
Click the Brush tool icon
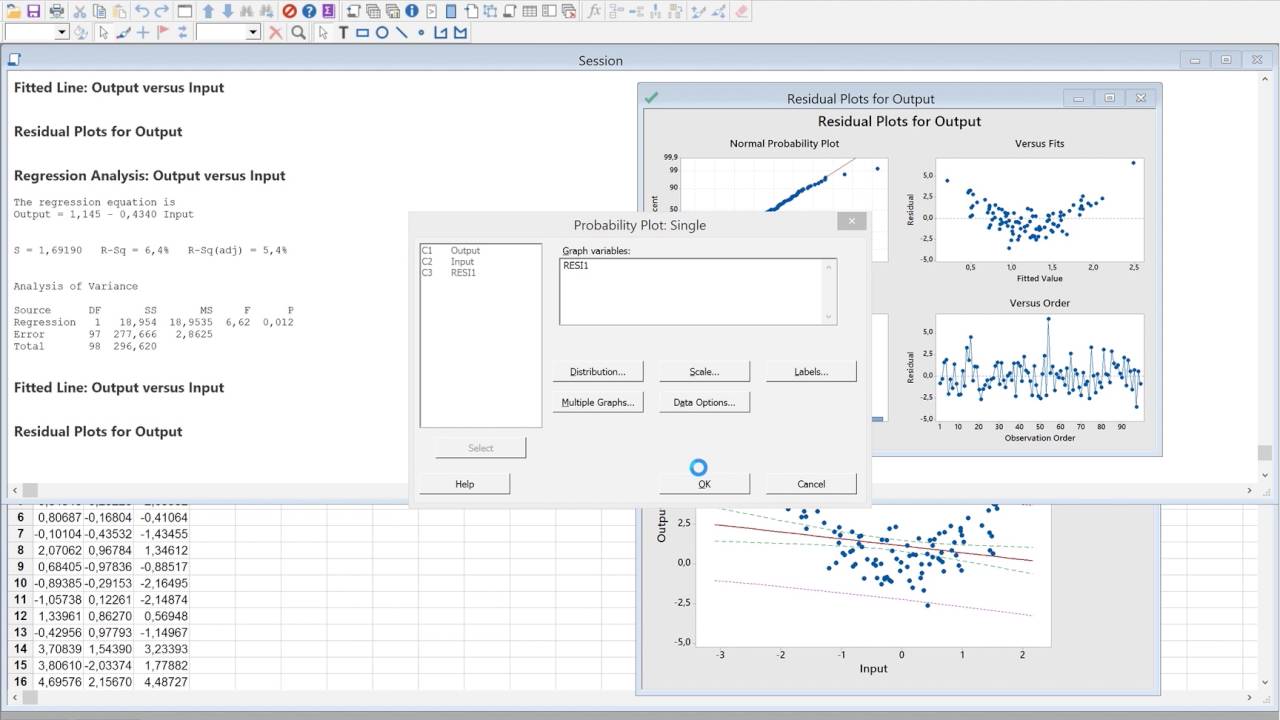point(123,32)
